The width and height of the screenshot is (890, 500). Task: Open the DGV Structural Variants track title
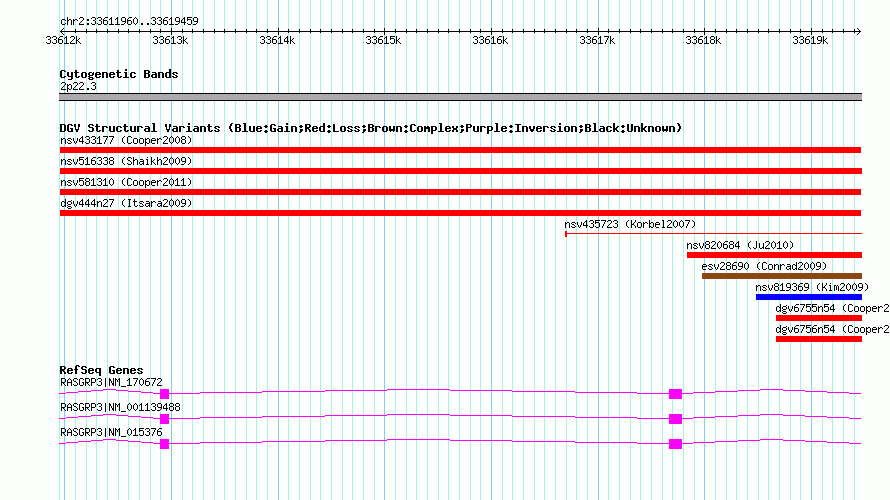coord(371,128)
